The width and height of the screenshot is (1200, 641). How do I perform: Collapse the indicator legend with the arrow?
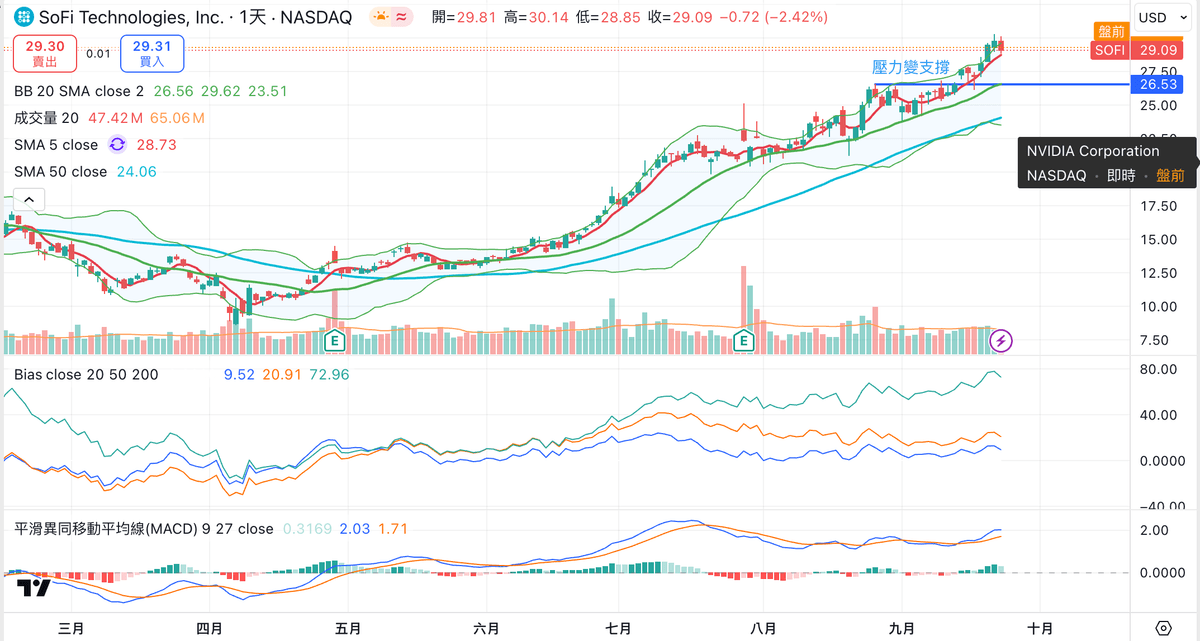click(x=28, y=200)
